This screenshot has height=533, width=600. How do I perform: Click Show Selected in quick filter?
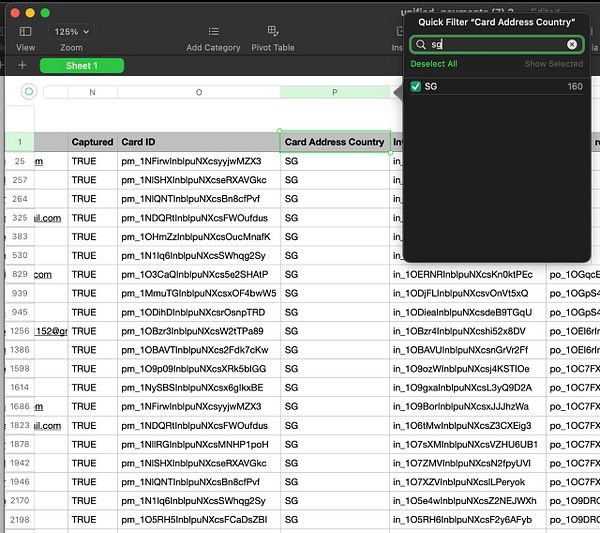click(553, 64)
